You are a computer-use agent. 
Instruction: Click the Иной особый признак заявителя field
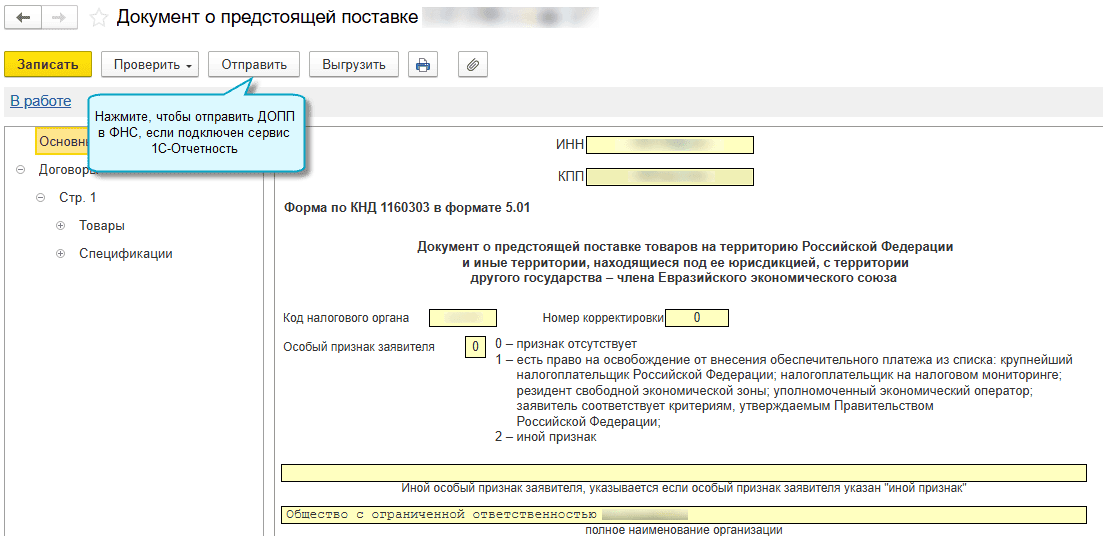coord(684,473)
